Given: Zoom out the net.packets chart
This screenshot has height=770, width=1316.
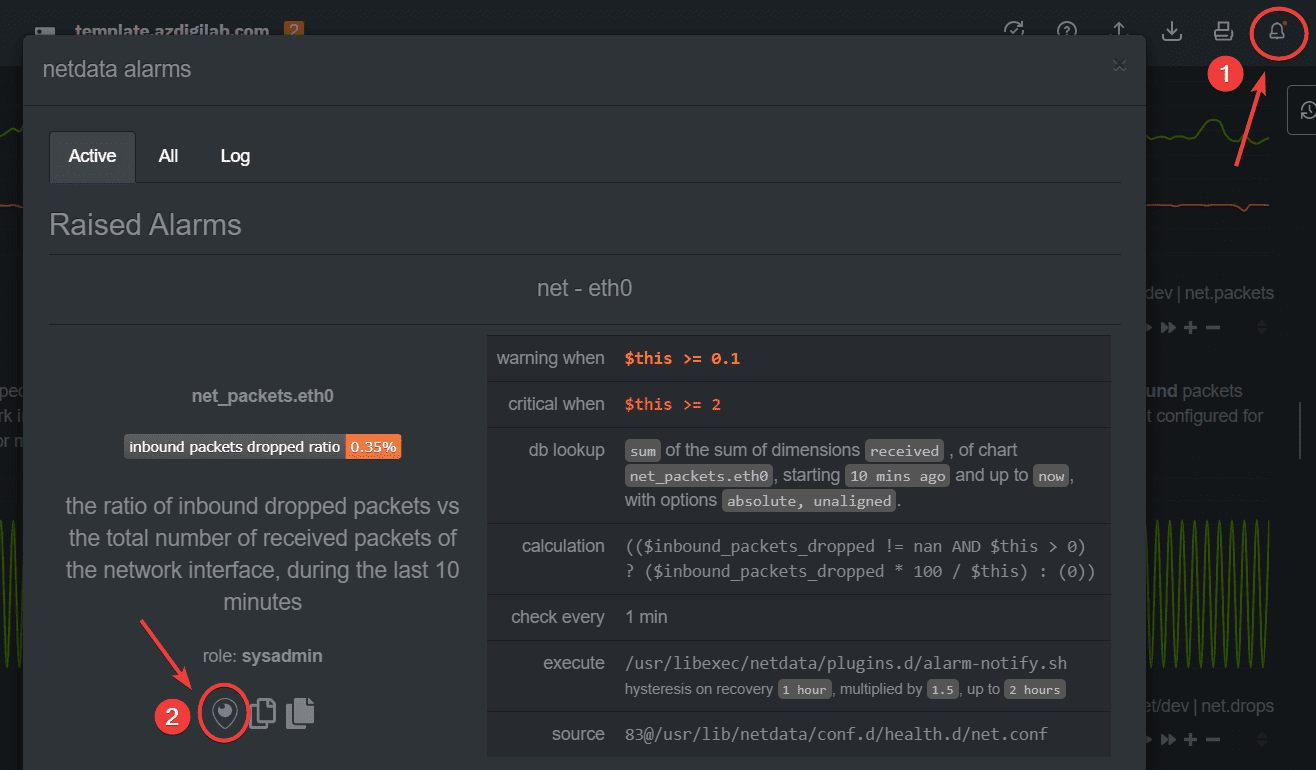Looking at the screenshot, I should pyautogui.click(x=1212, y=327).
